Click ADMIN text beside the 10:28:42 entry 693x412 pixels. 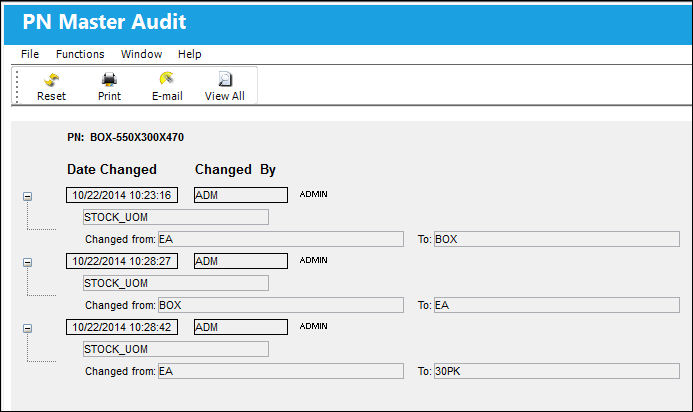[x=313, y=326]
